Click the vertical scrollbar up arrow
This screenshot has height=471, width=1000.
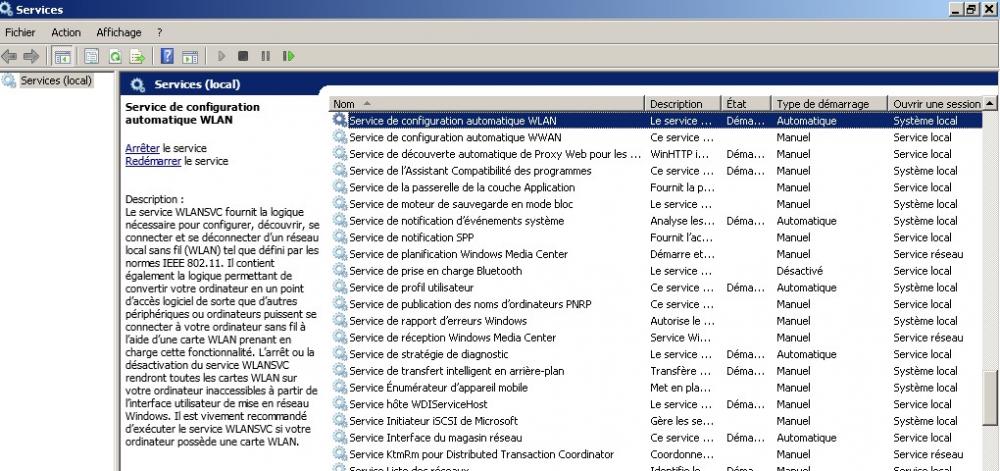(x=990, y=104)
